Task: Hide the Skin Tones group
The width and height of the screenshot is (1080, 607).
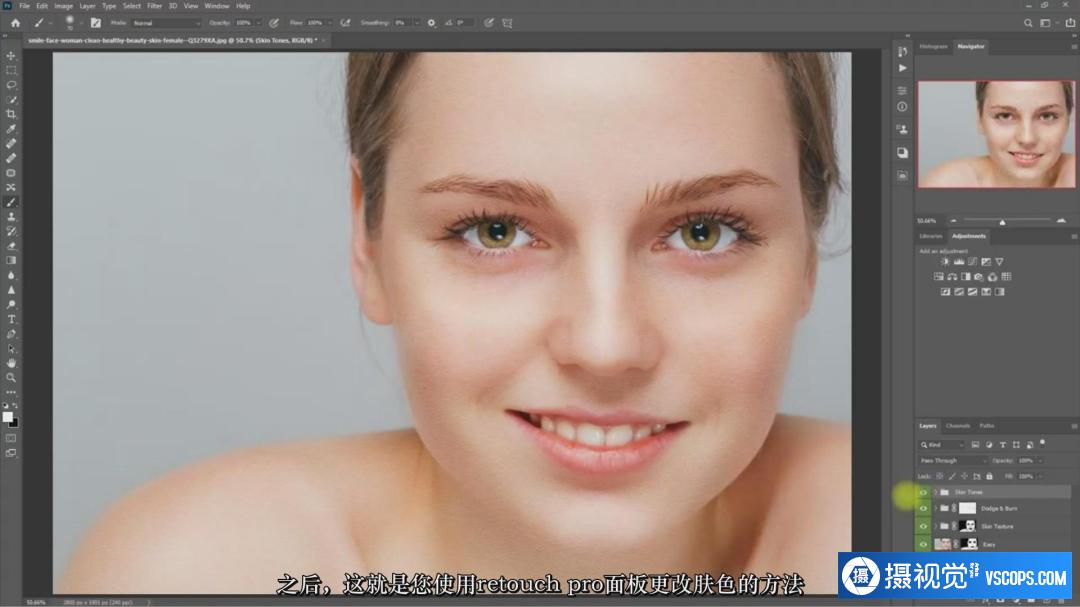Action: (923, 492)
